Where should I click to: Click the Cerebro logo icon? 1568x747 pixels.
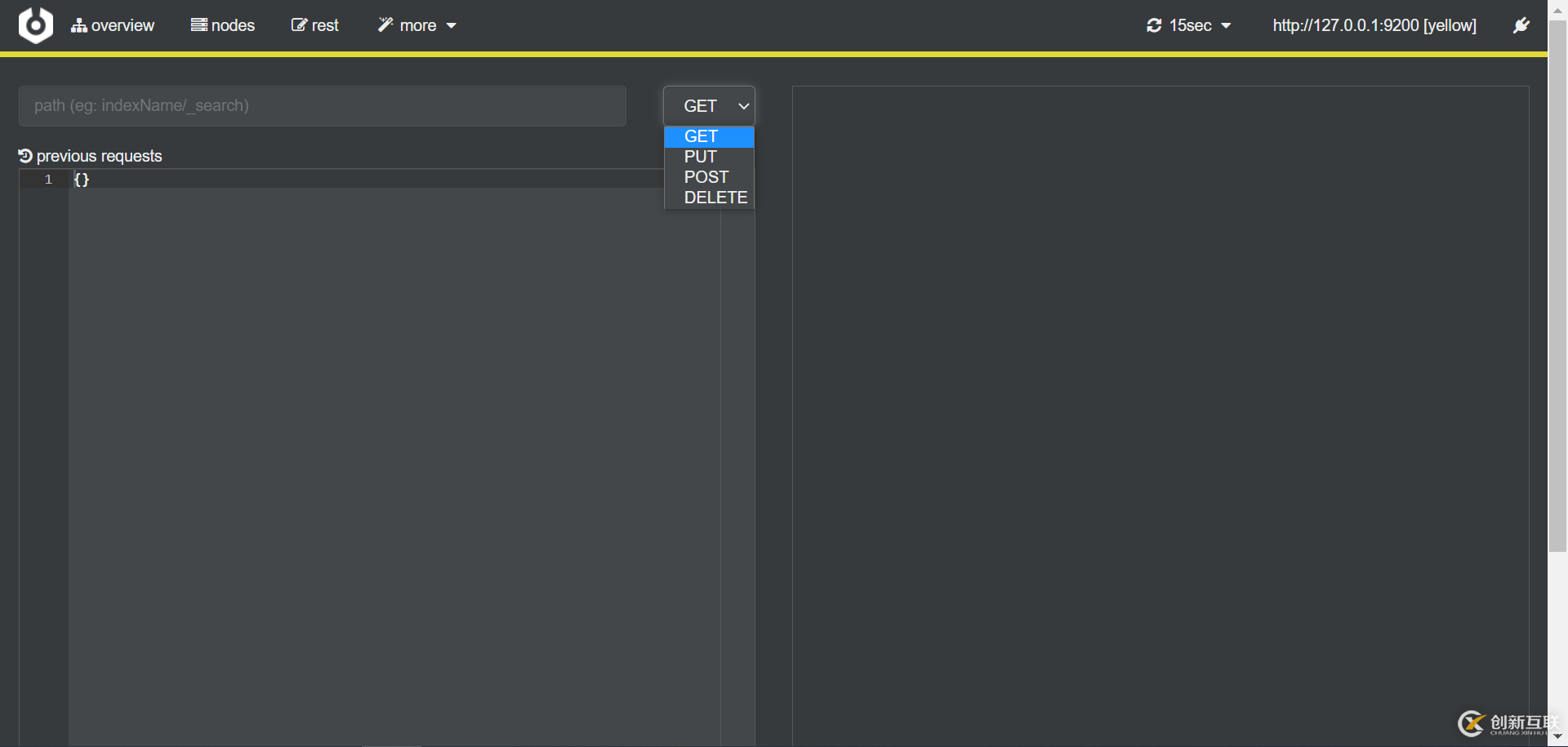36,25
